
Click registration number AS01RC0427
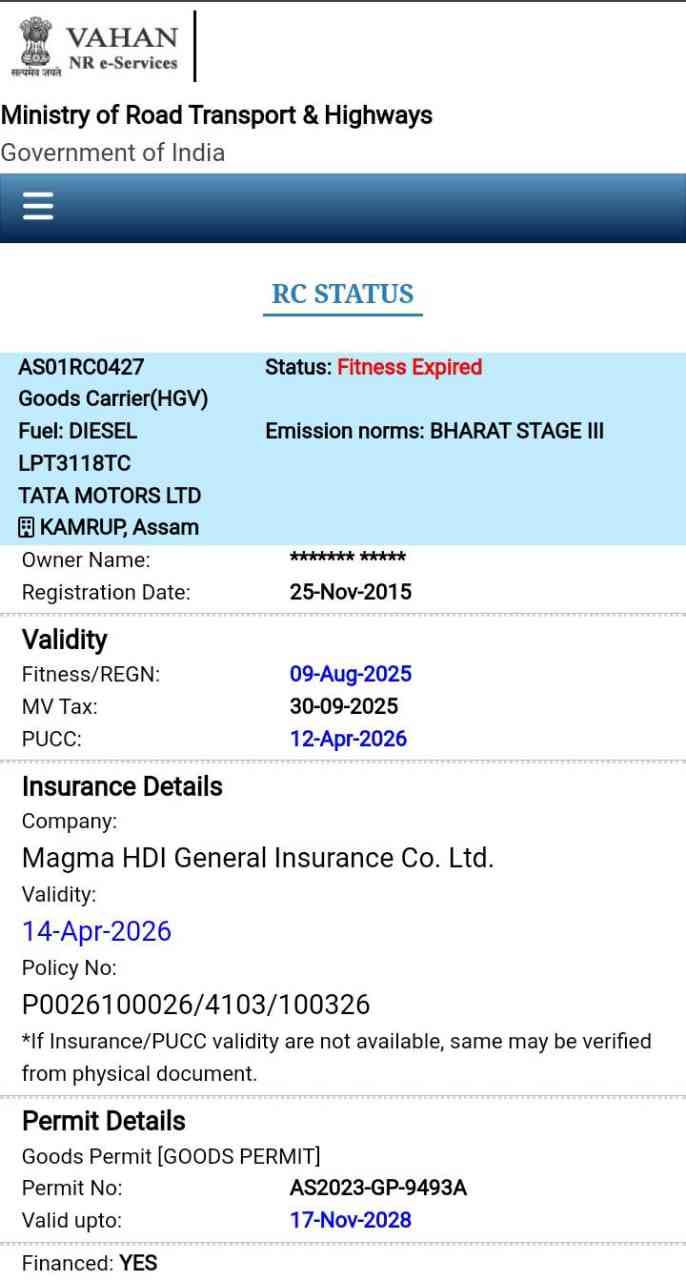pyautogui.click(x=81, y=367)
